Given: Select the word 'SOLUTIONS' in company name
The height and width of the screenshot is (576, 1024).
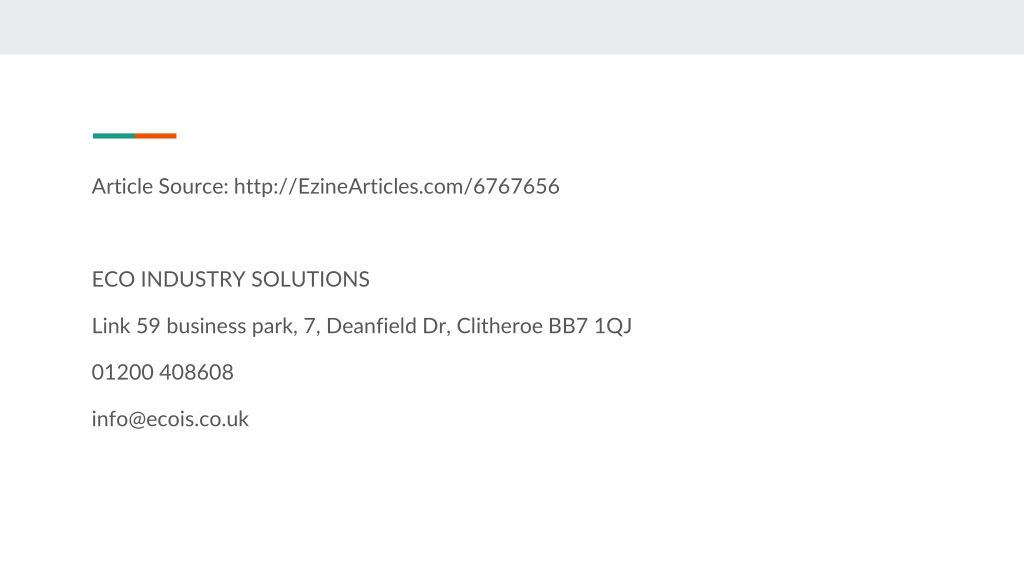Looking at the screenshot, I should click(x=310, y=280).
